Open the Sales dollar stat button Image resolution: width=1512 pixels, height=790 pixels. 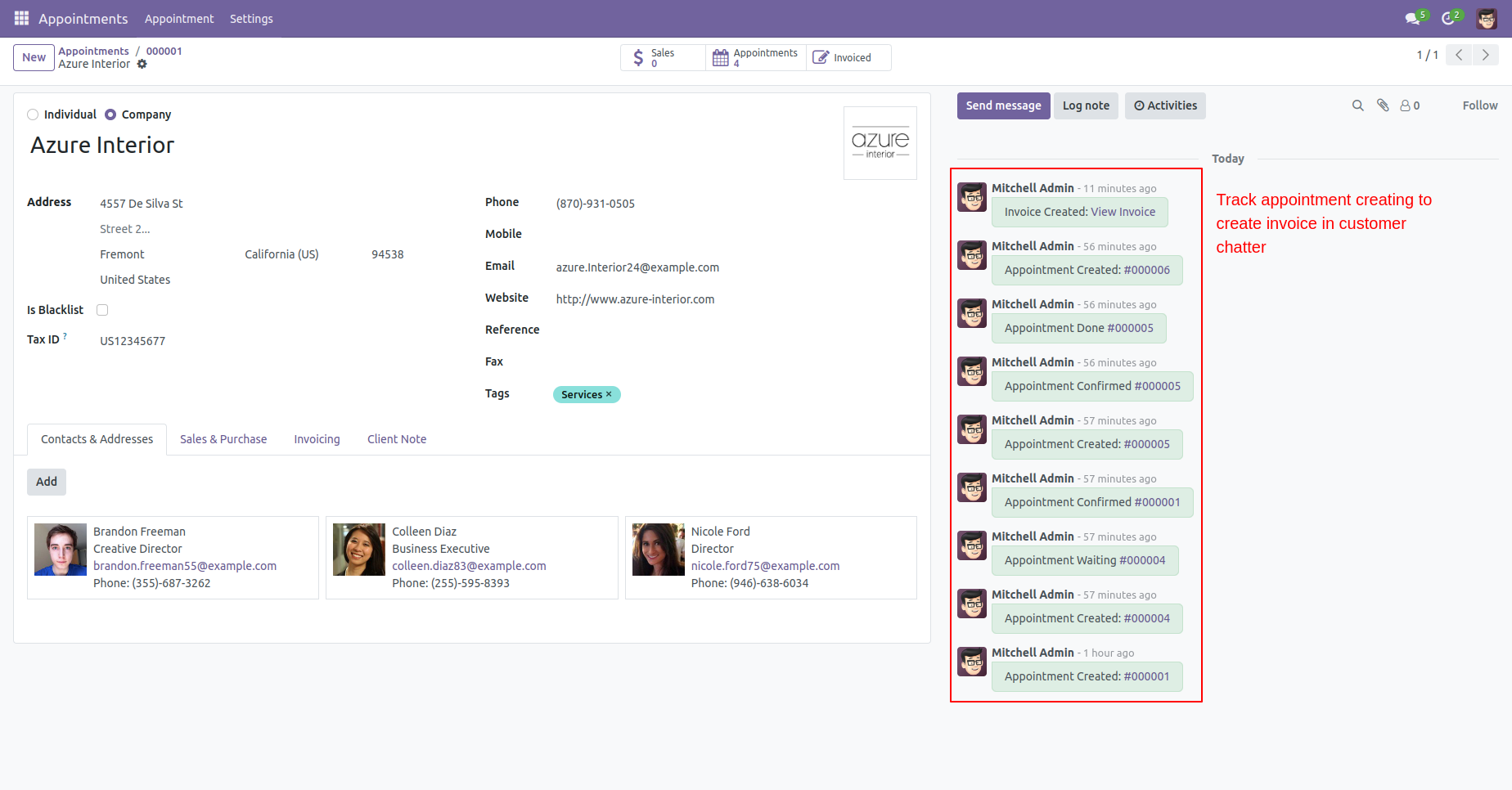663,57
